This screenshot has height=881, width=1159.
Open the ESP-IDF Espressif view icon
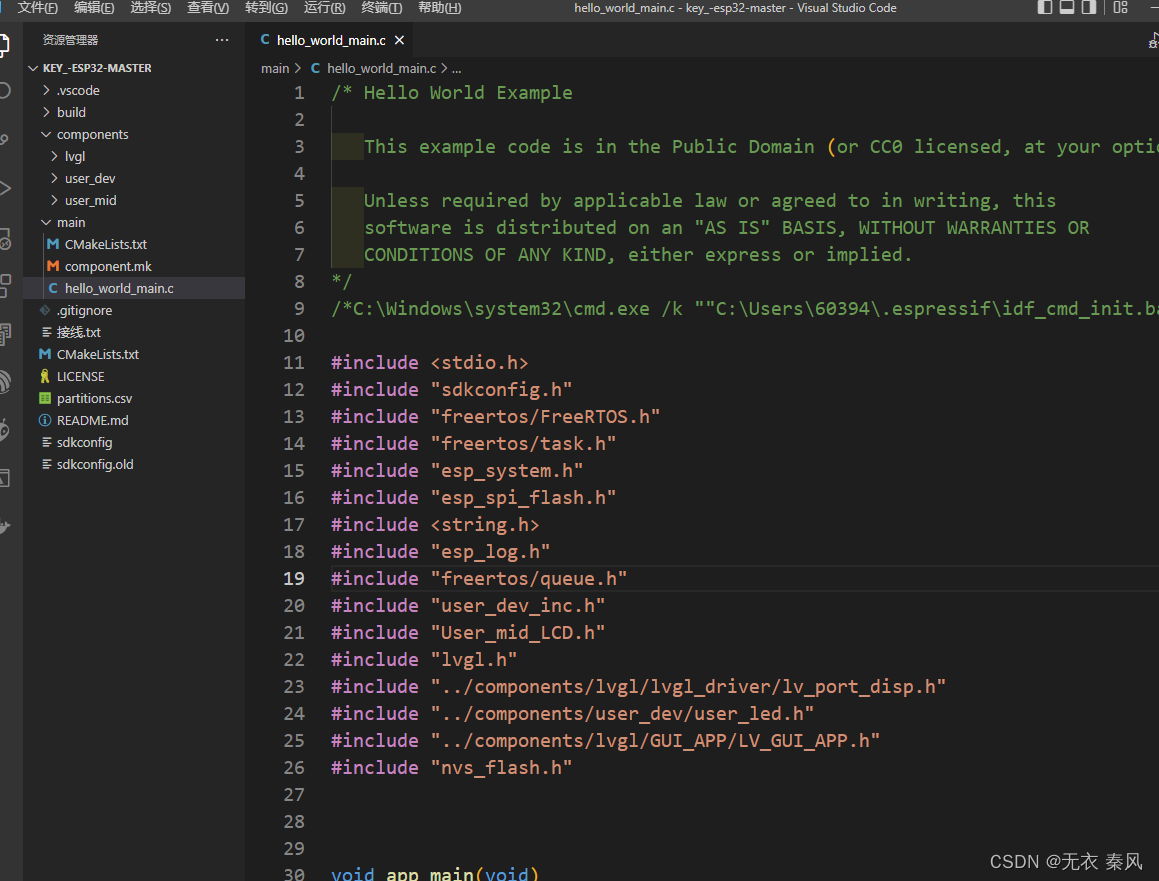[4, 382]
